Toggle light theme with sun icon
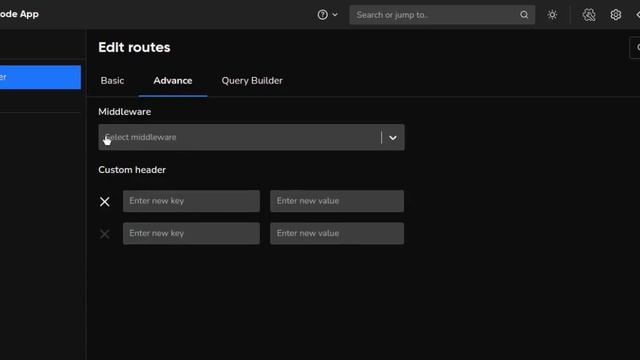Viewport: 640px width, 360px height. [552, 15]
